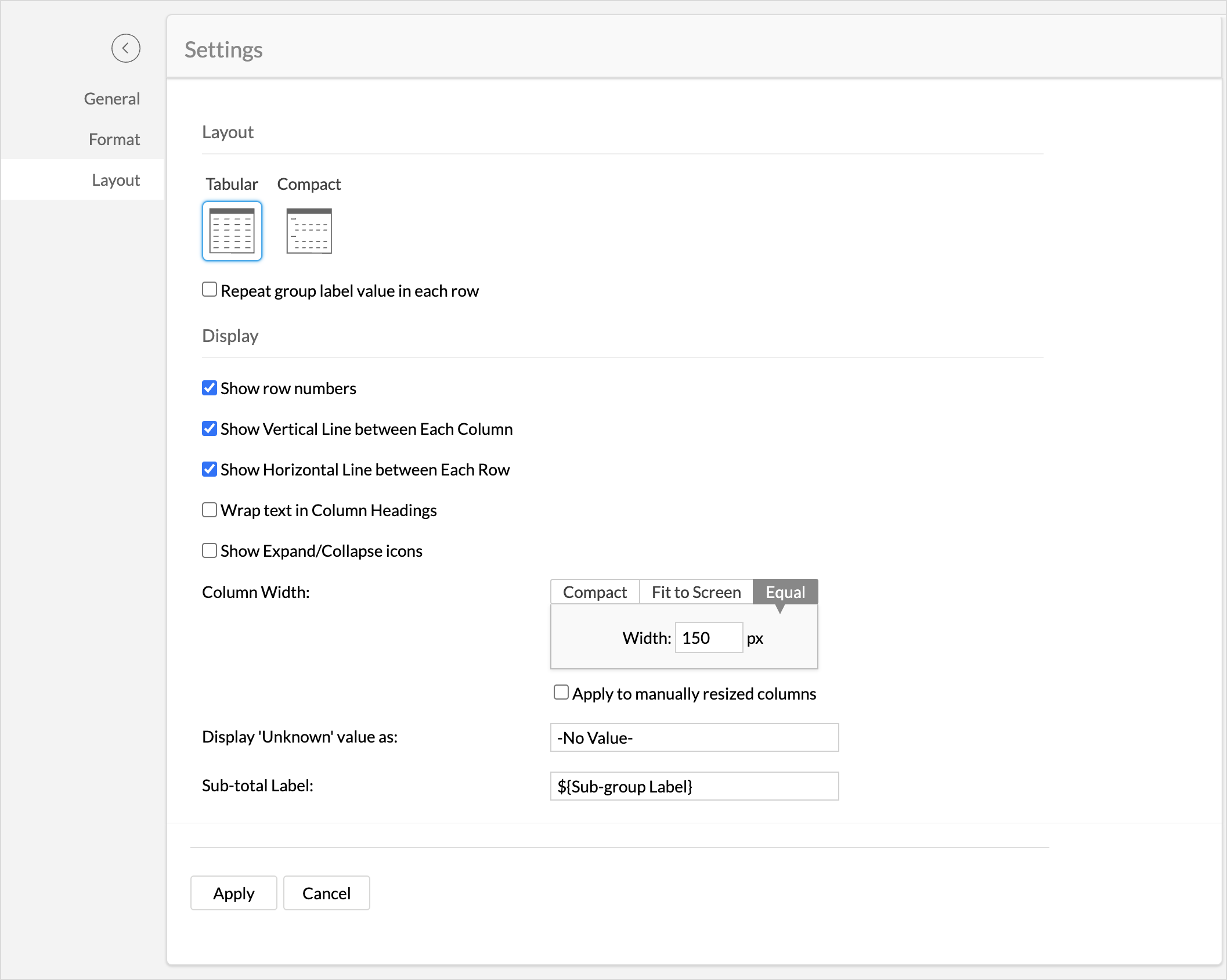Select Fit to Screen column width
Viewport: 1227px width, 980px height.
[696, 592]
